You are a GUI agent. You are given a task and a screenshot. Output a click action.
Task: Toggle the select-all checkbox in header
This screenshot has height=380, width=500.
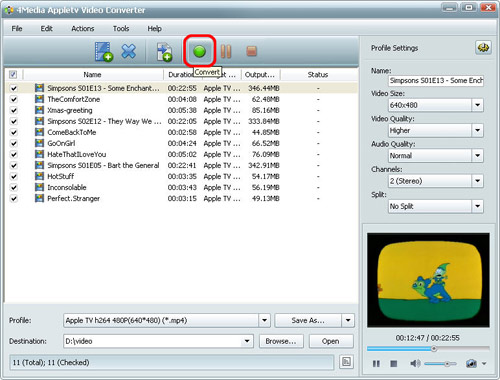tap(13, 74)
